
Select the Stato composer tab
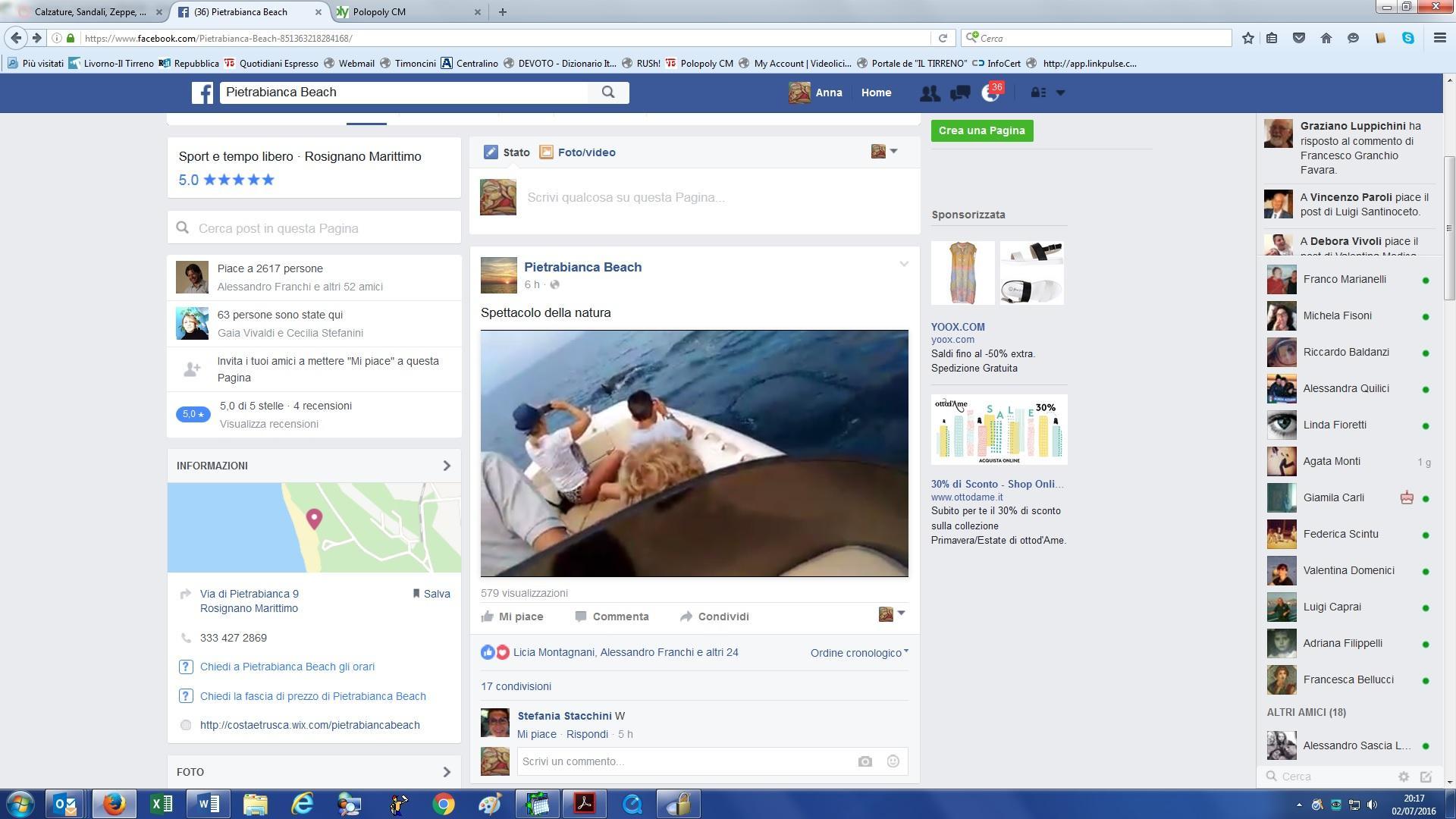click(x=507, y=152)
